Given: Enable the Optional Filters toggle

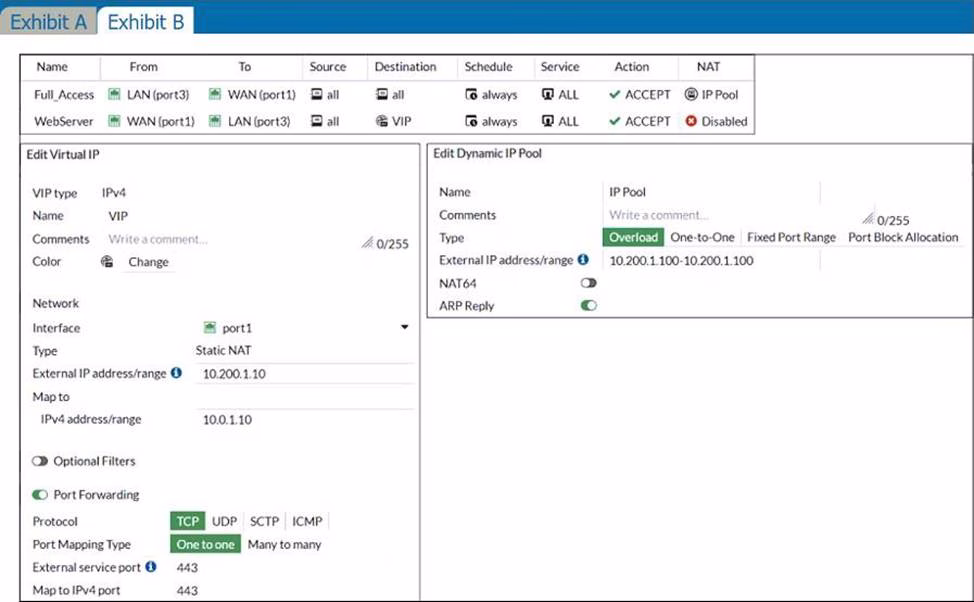Looking at the screenshot, I should pos(40,461).
